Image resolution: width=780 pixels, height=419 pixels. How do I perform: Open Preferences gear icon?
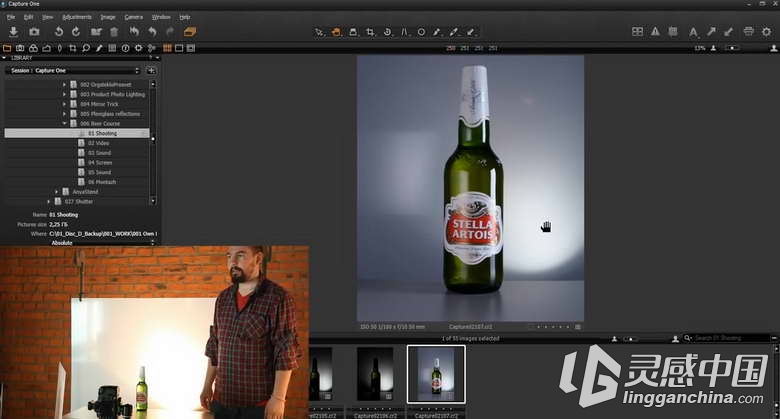(x=767, y=32)
